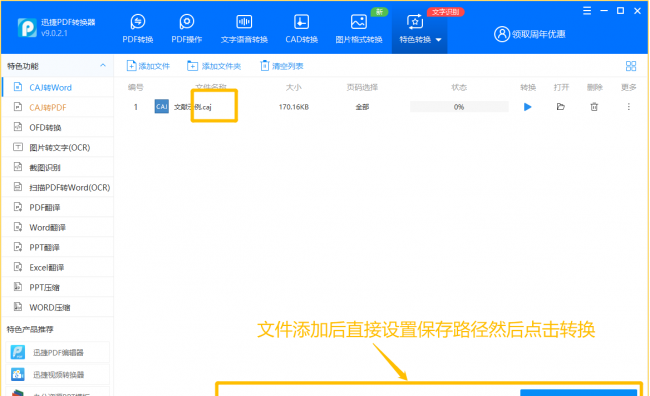Open the CAD转换 tab

coord(301,28)
